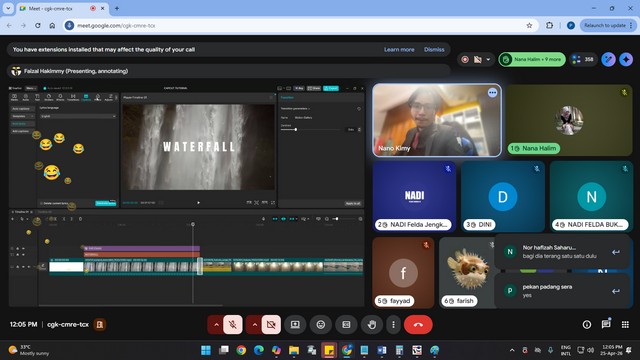The height and width of the screenshot is (360, 640).
Task: Open the present screen button
Action: coord(295,324)
